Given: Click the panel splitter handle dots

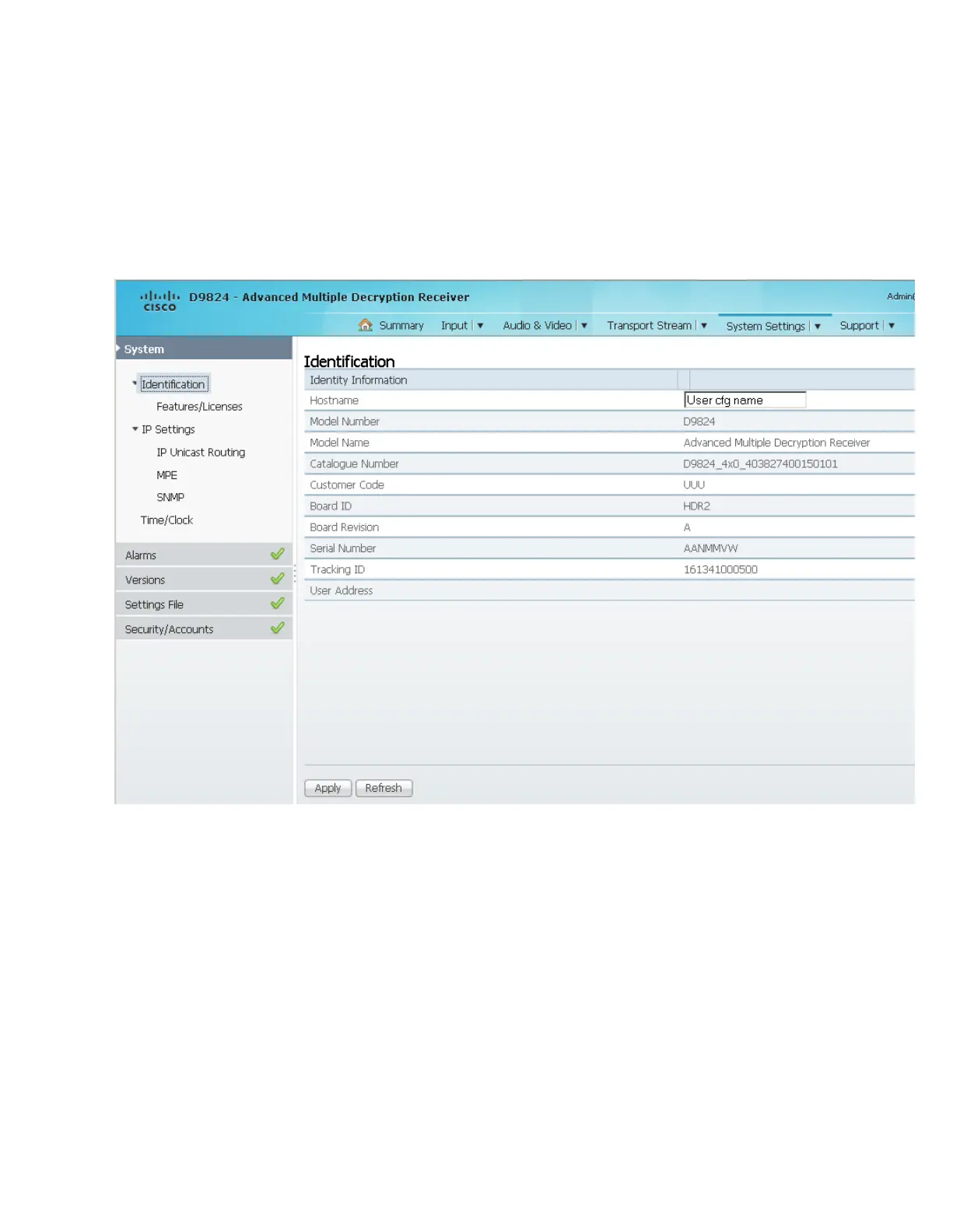Looking at the screenshot, I should [295, 575].
